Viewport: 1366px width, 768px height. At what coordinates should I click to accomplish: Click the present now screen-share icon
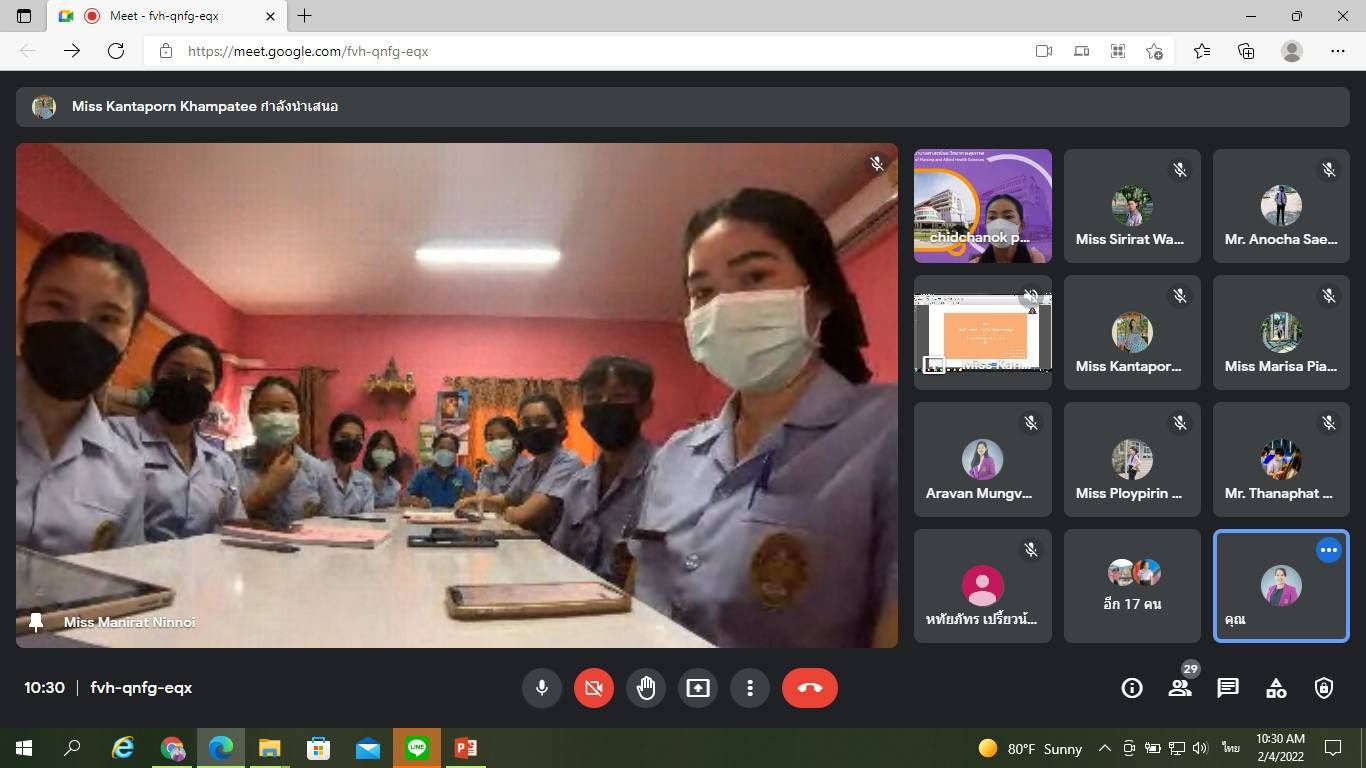coord(698,688)
